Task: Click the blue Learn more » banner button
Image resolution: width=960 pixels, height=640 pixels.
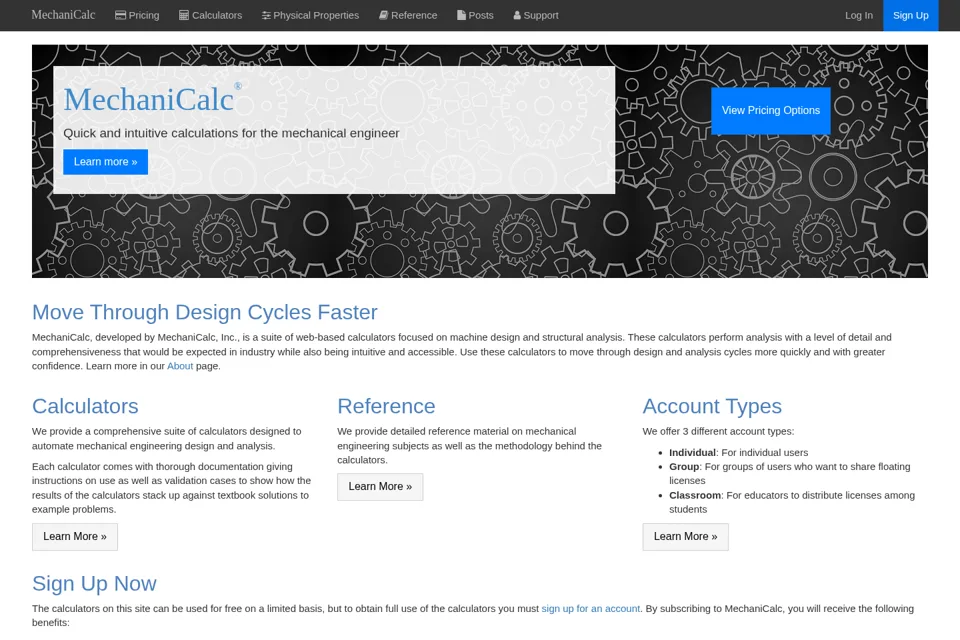Action: (x=105, y=162)
